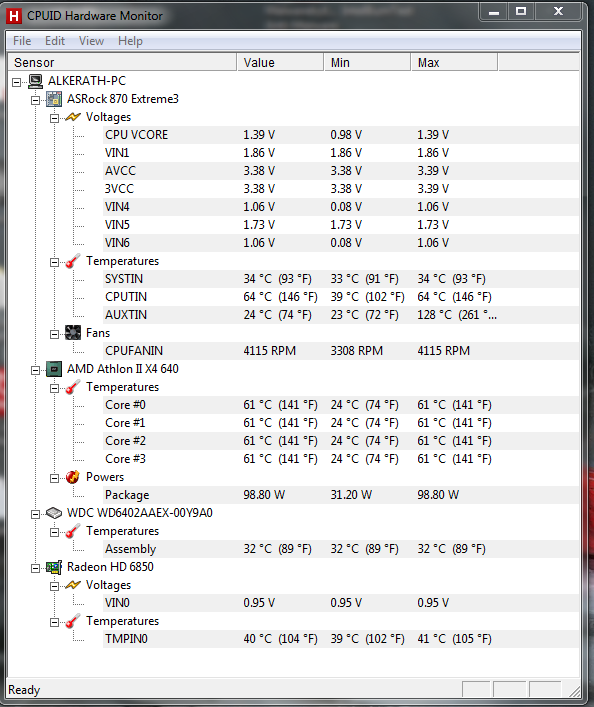Click the AMD Athlon II X4 640 chip icon

(54, 369)
